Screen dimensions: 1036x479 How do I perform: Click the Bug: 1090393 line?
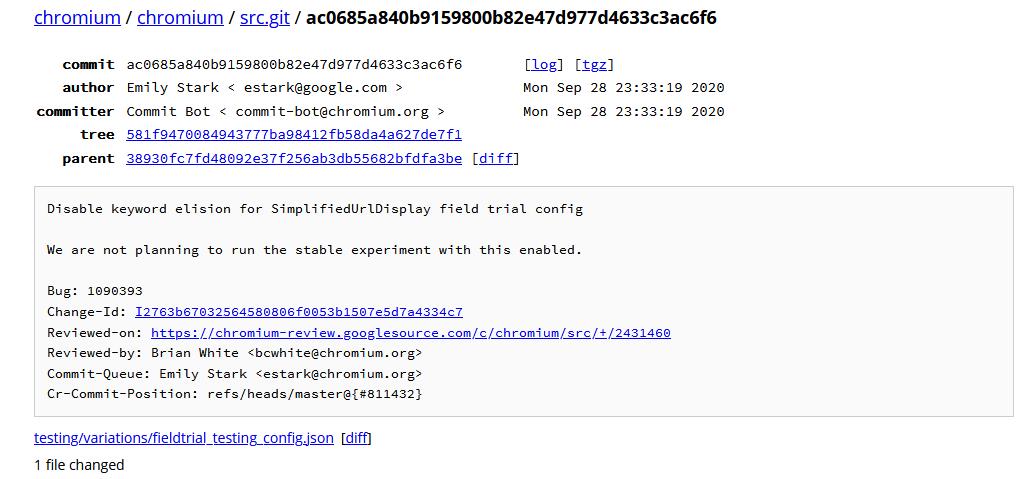(95, 291)
